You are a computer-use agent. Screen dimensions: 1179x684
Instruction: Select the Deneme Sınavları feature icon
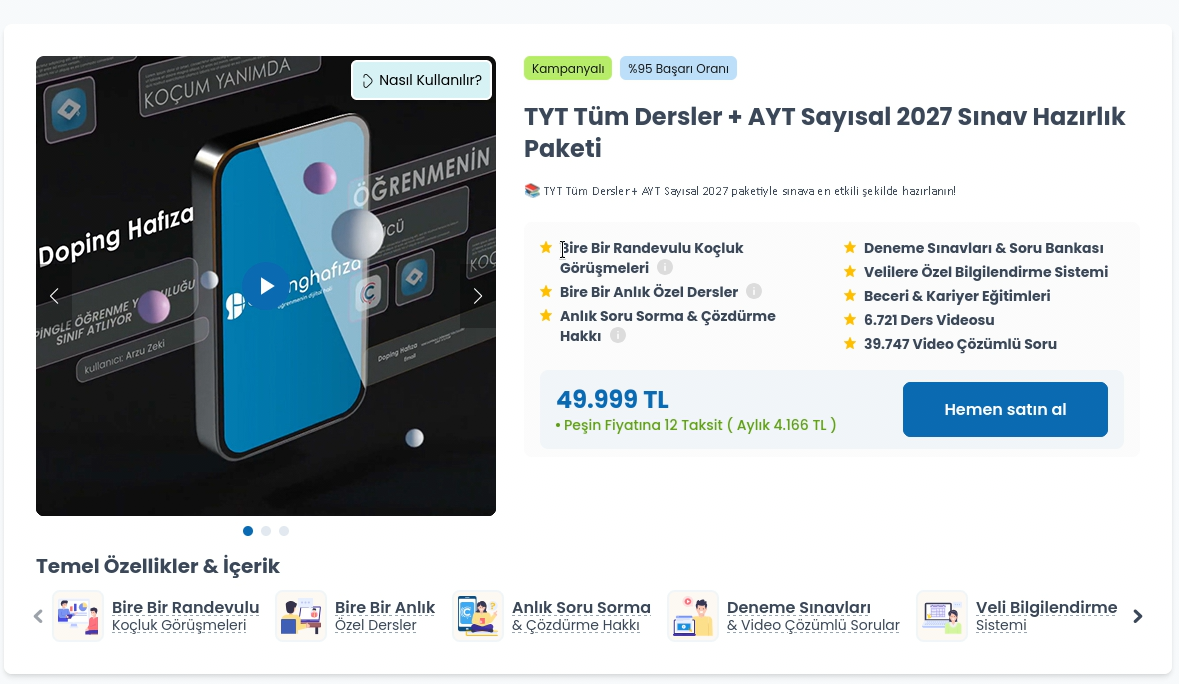[x=693, y=616]
